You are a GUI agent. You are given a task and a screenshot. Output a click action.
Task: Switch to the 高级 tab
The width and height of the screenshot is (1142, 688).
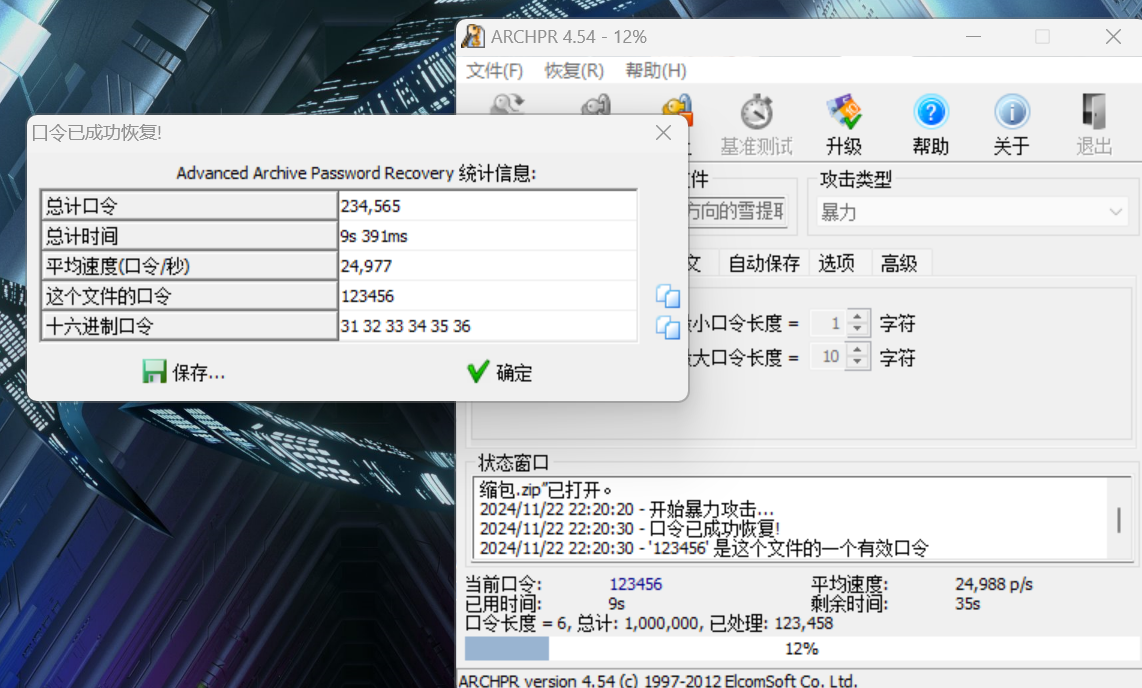(x=899, y=263)
